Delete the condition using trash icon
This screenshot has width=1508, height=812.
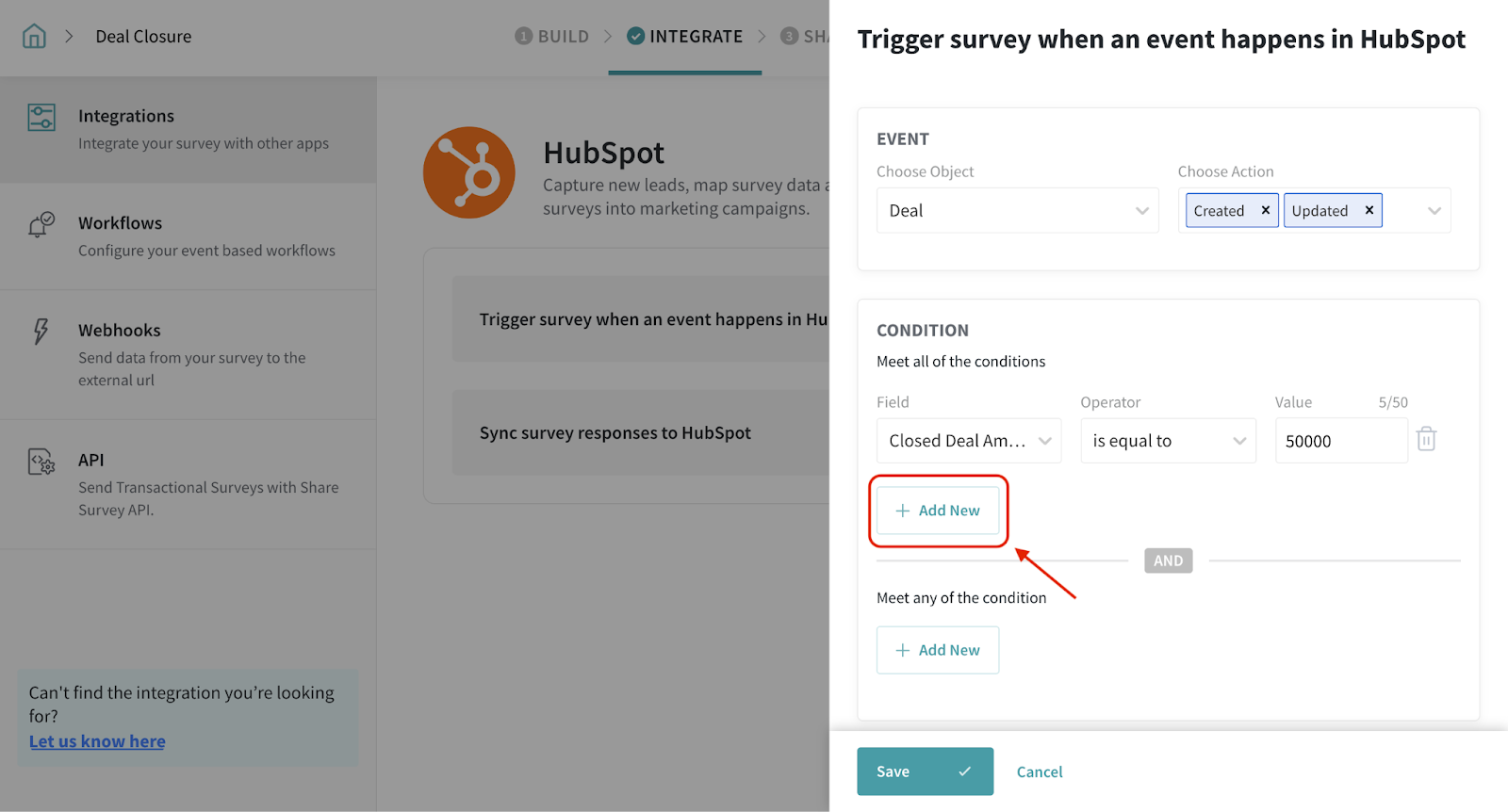pyautogui.click(x=1426, y=440)
